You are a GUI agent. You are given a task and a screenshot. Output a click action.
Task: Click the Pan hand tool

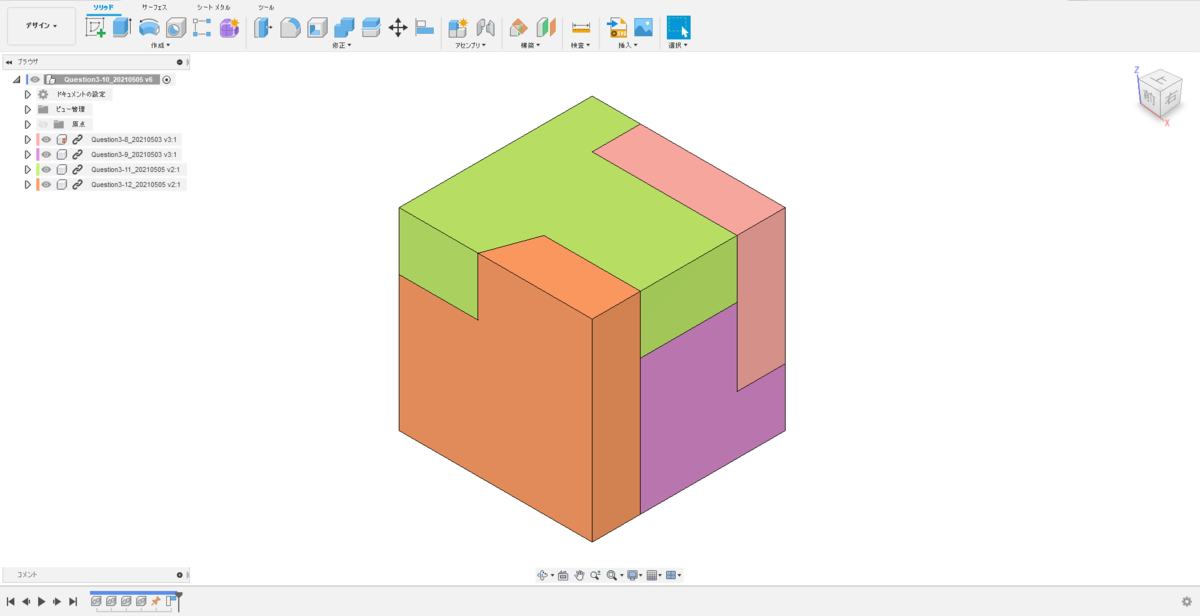coord(579,575)
